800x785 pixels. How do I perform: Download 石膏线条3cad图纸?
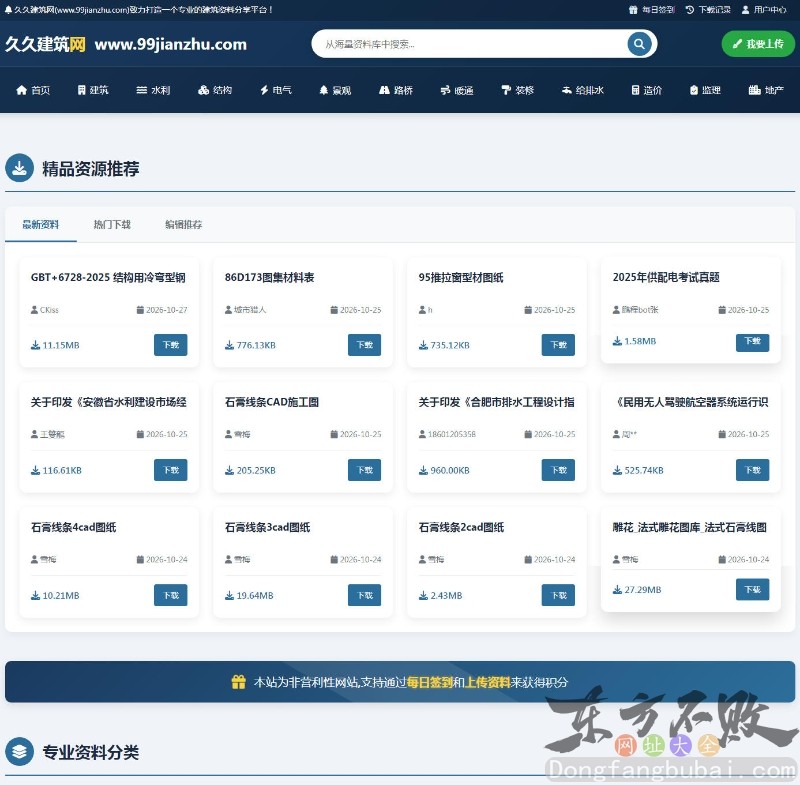pyautogui.click(x=364, y=595)
